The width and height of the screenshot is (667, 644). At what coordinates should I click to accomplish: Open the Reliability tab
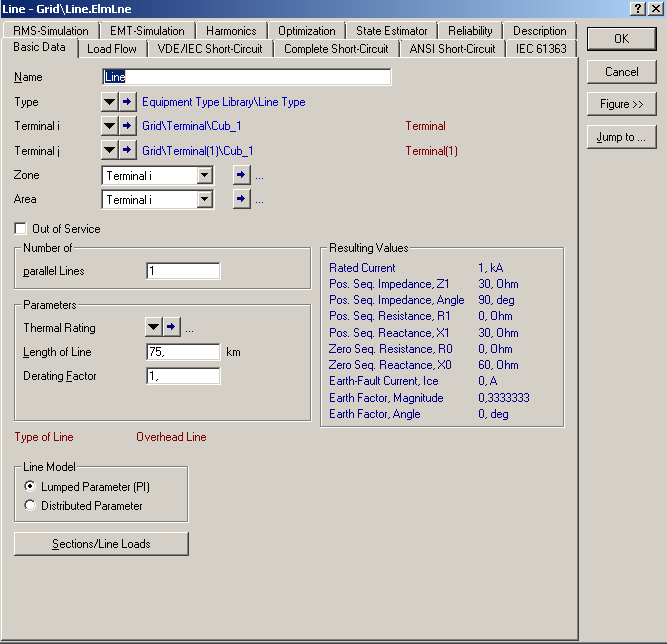pyautogui.click(x=470, y=31)
